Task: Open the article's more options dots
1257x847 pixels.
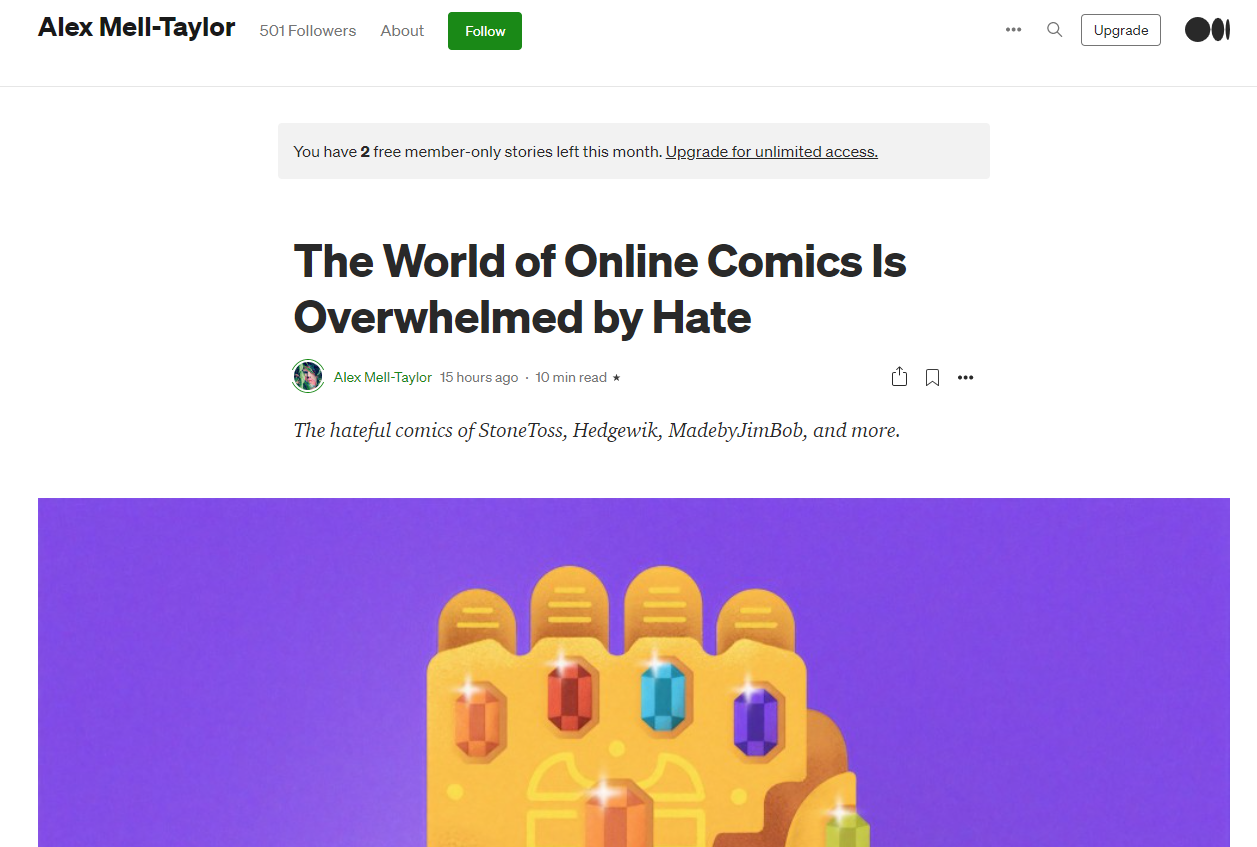Action: (x=965, y=378)
